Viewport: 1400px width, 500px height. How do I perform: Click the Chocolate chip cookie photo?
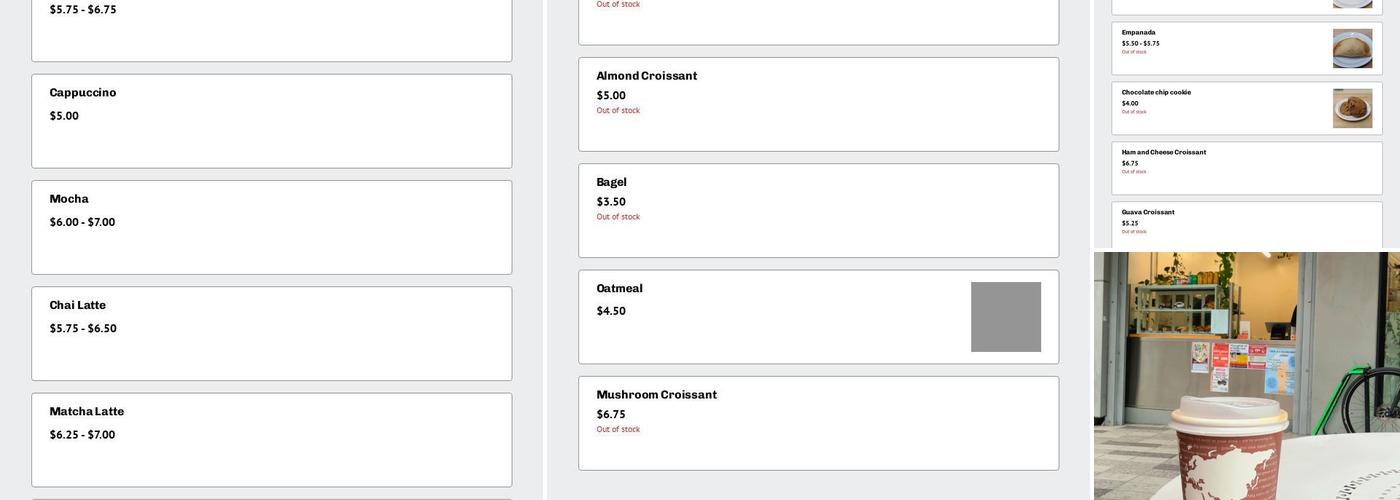[1352, 108]
